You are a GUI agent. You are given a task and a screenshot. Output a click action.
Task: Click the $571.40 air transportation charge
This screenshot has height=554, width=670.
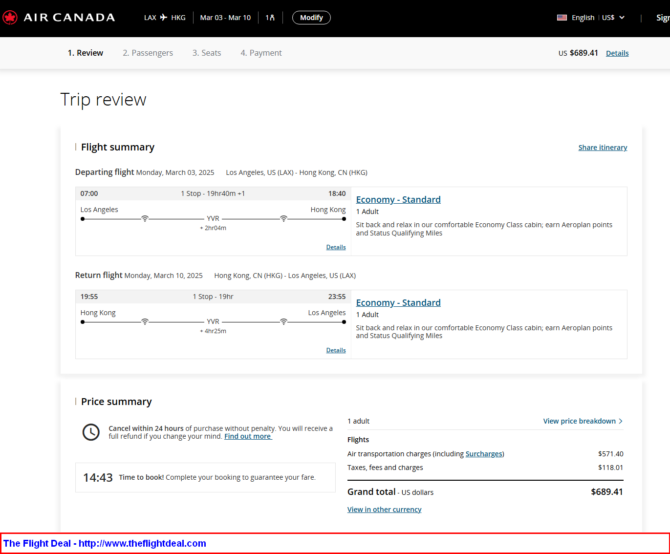pos(611,454)
